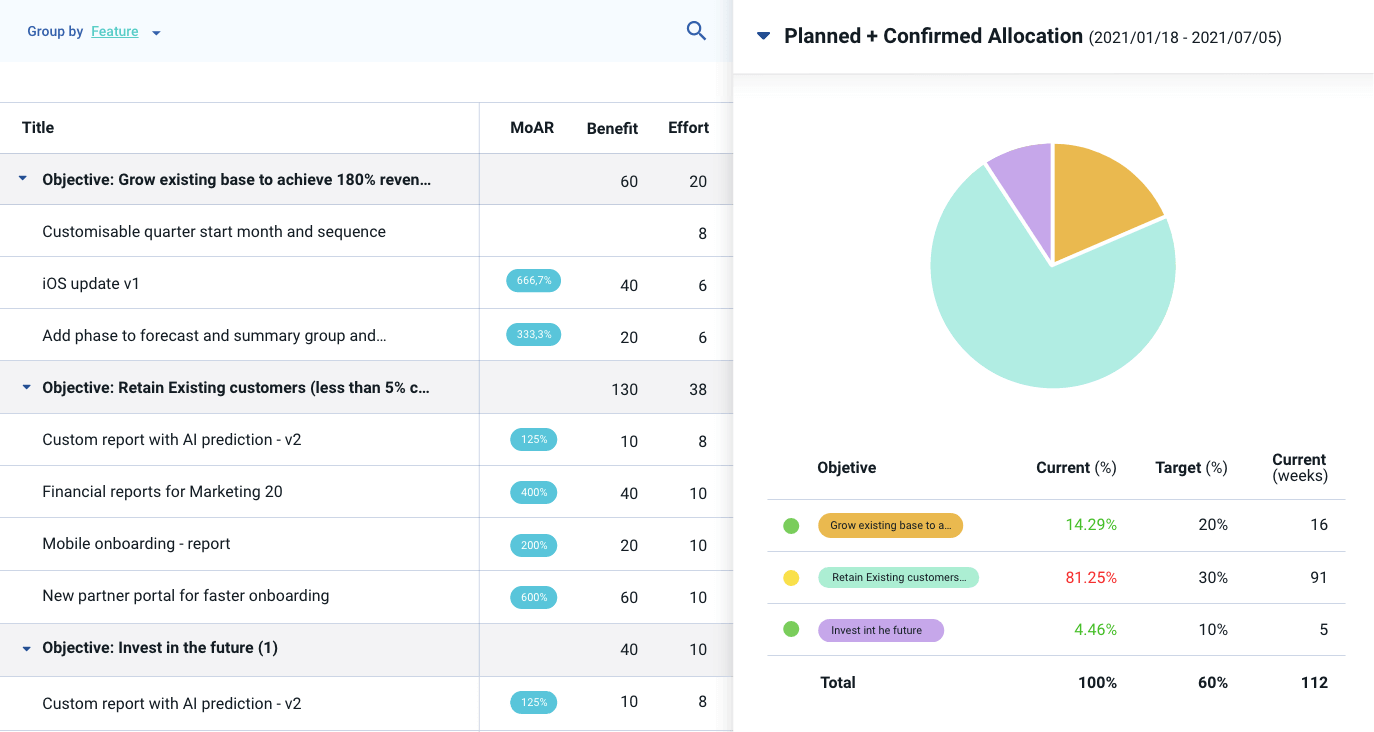Collapse Planned + Confirmed Allocation panel
This screenshot has height=732, width=1374.
[x=764, y=36]
